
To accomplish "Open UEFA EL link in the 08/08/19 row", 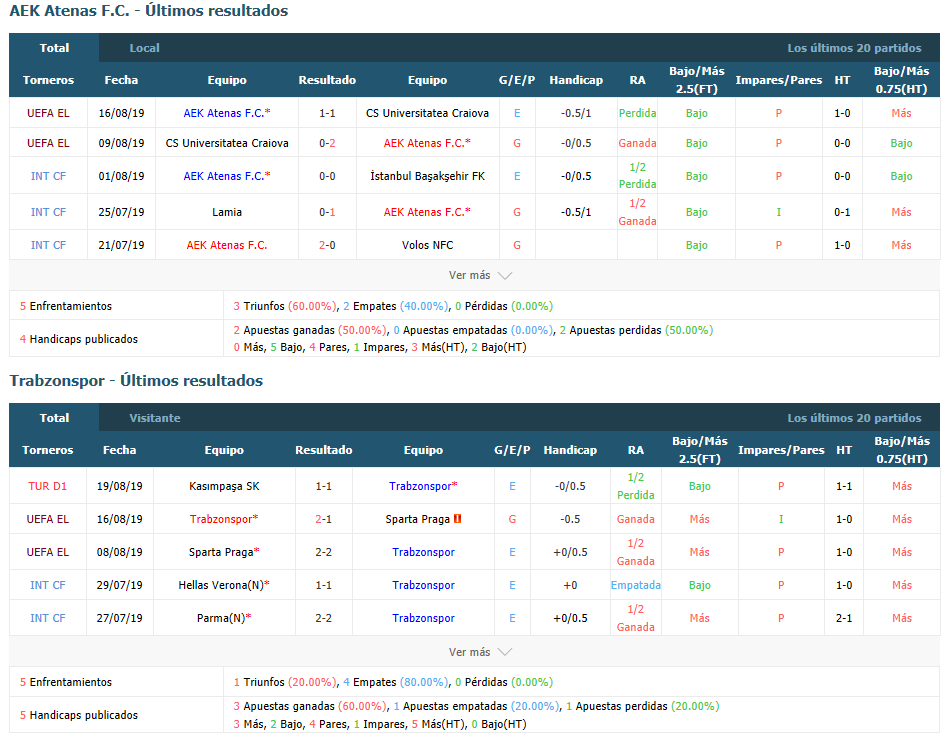I will 47,552.
